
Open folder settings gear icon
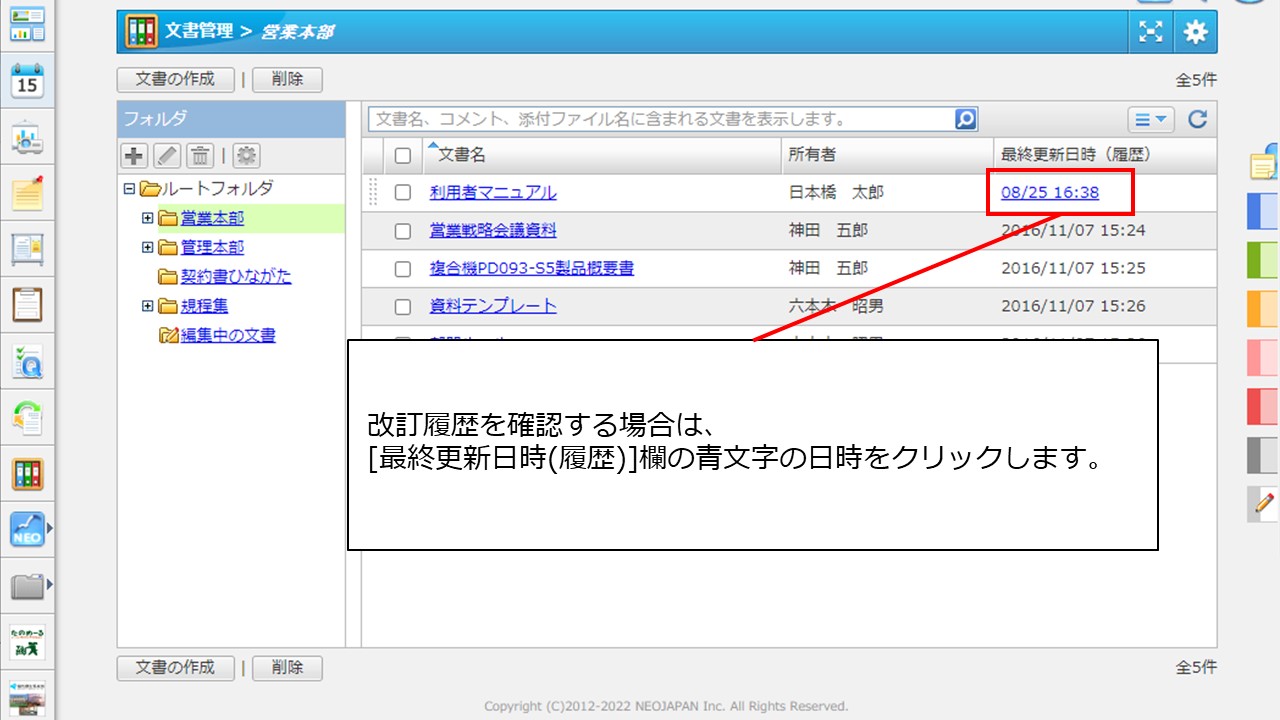coord(246,155)
